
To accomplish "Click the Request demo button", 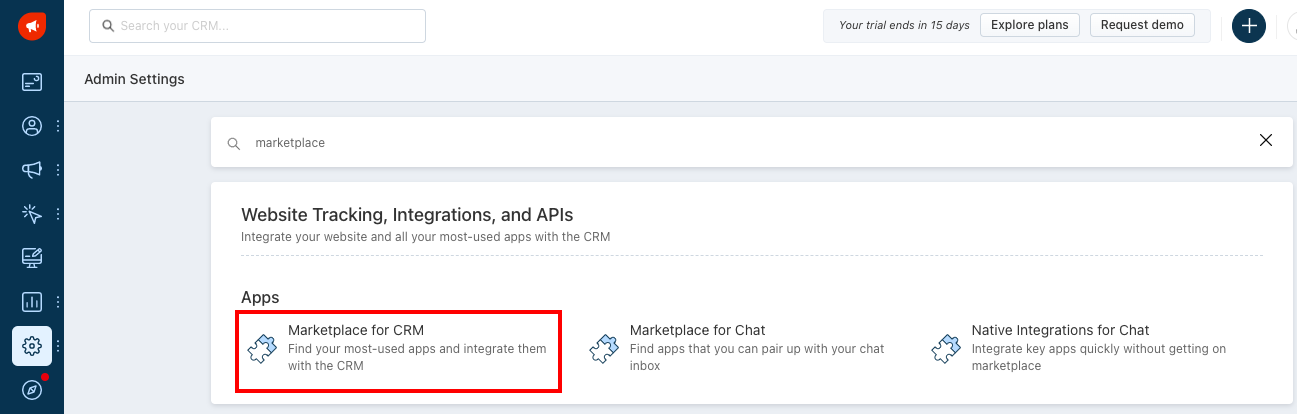I will [x=1142, y=25].
